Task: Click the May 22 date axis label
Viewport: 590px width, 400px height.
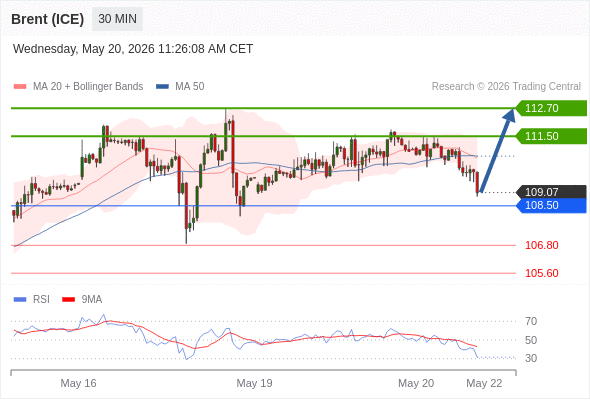Action: click(x=484, y=383)
